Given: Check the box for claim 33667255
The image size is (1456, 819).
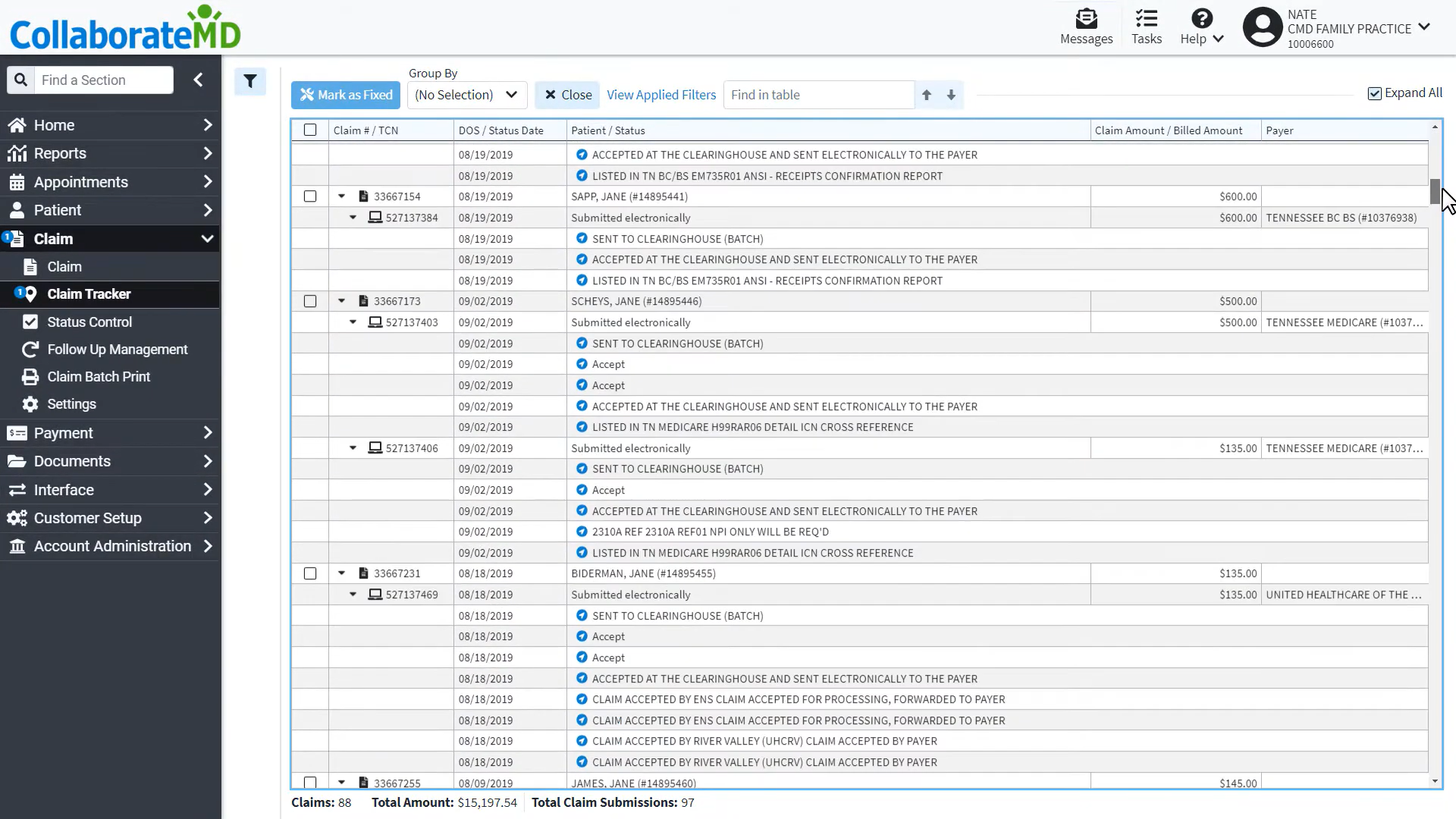Looking at the screenshot, I should (x=310, y=783).
